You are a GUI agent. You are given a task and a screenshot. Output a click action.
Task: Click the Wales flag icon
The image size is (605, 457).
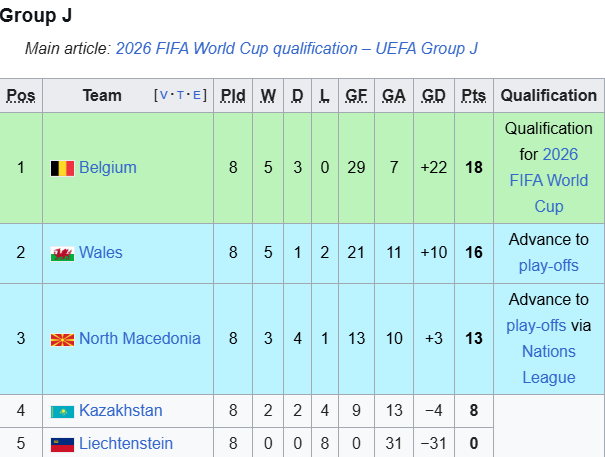(62, 253)
